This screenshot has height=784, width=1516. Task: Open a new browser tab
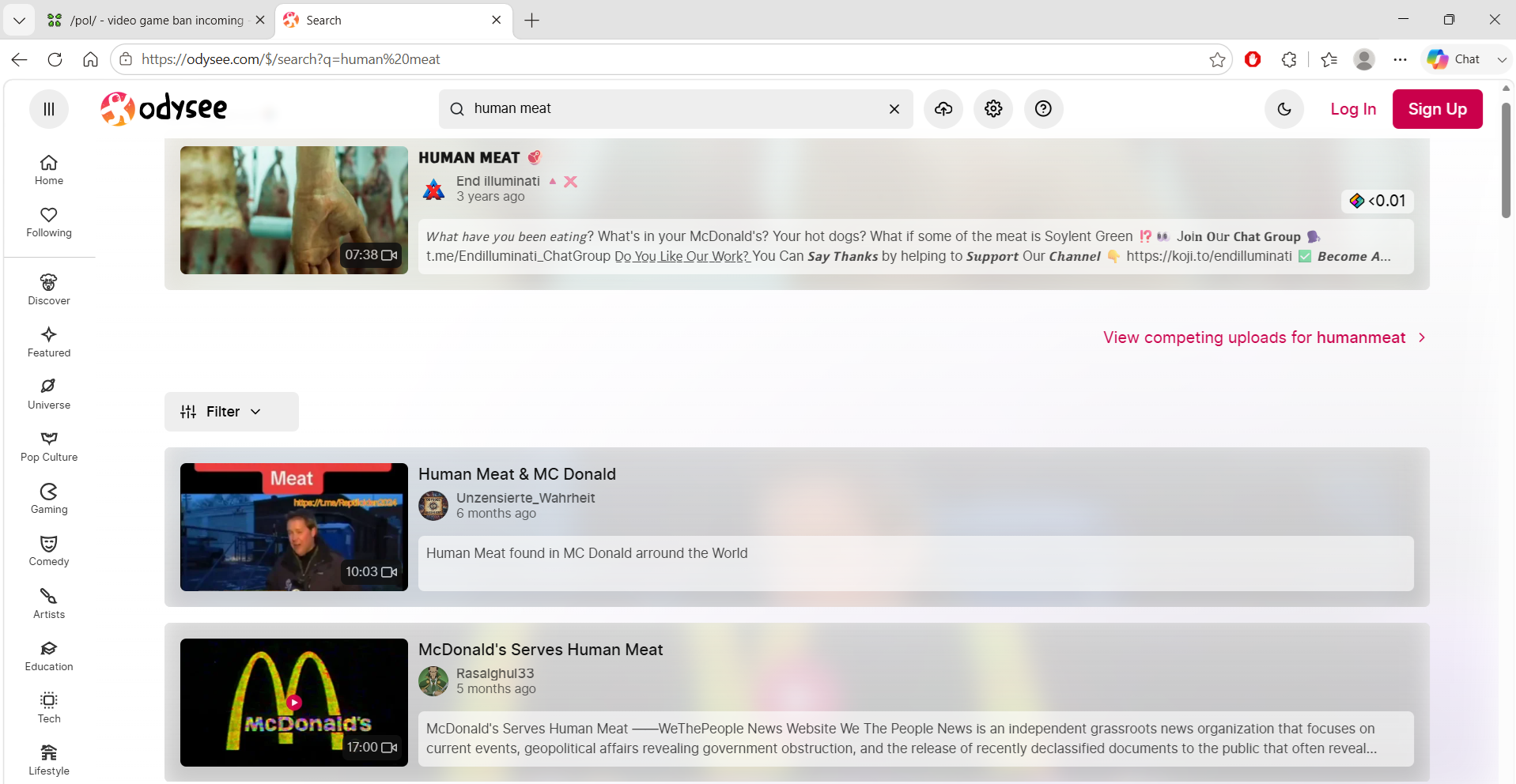click(532, 21)
